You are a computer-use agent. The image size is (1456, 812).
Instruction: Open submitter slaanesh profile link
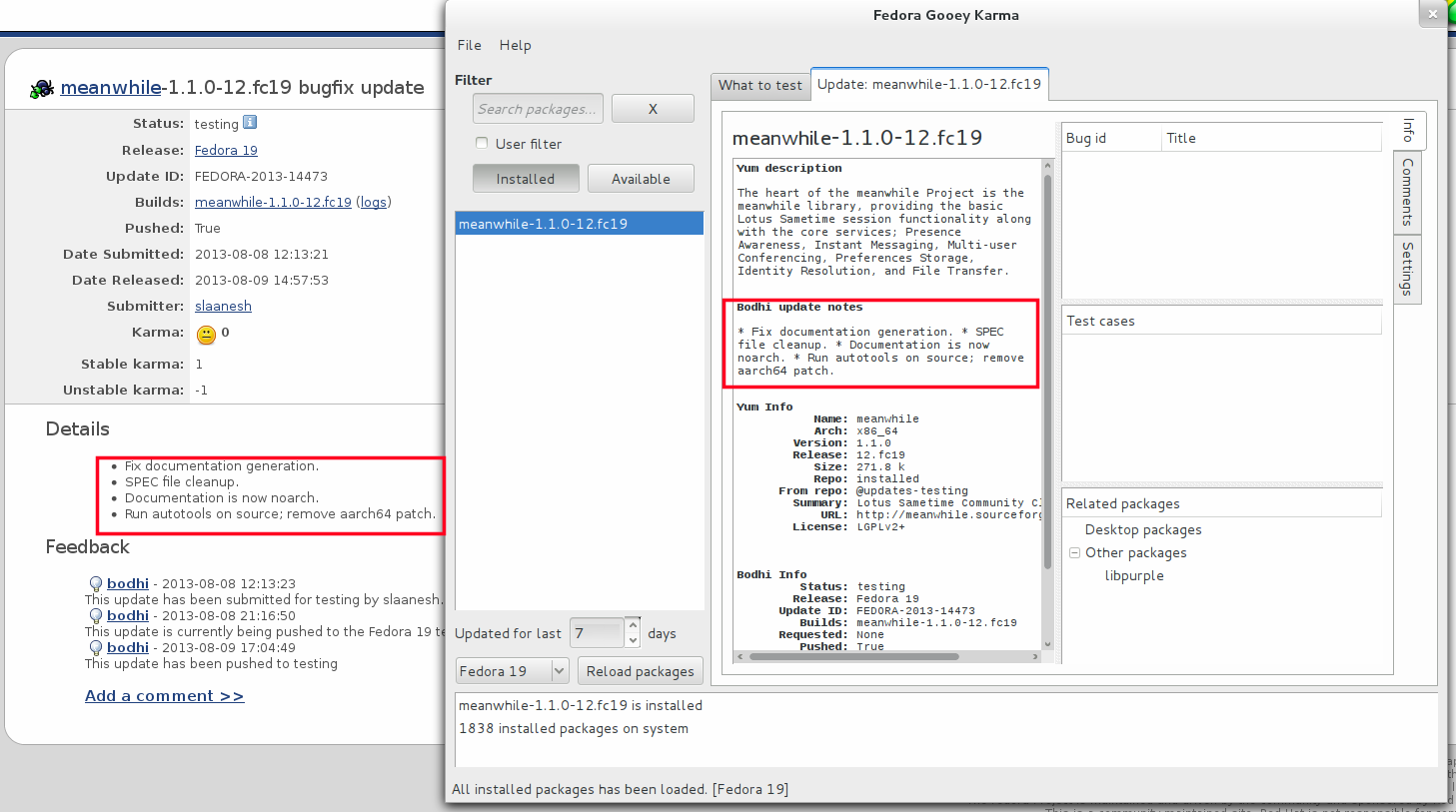coord(223,306)
